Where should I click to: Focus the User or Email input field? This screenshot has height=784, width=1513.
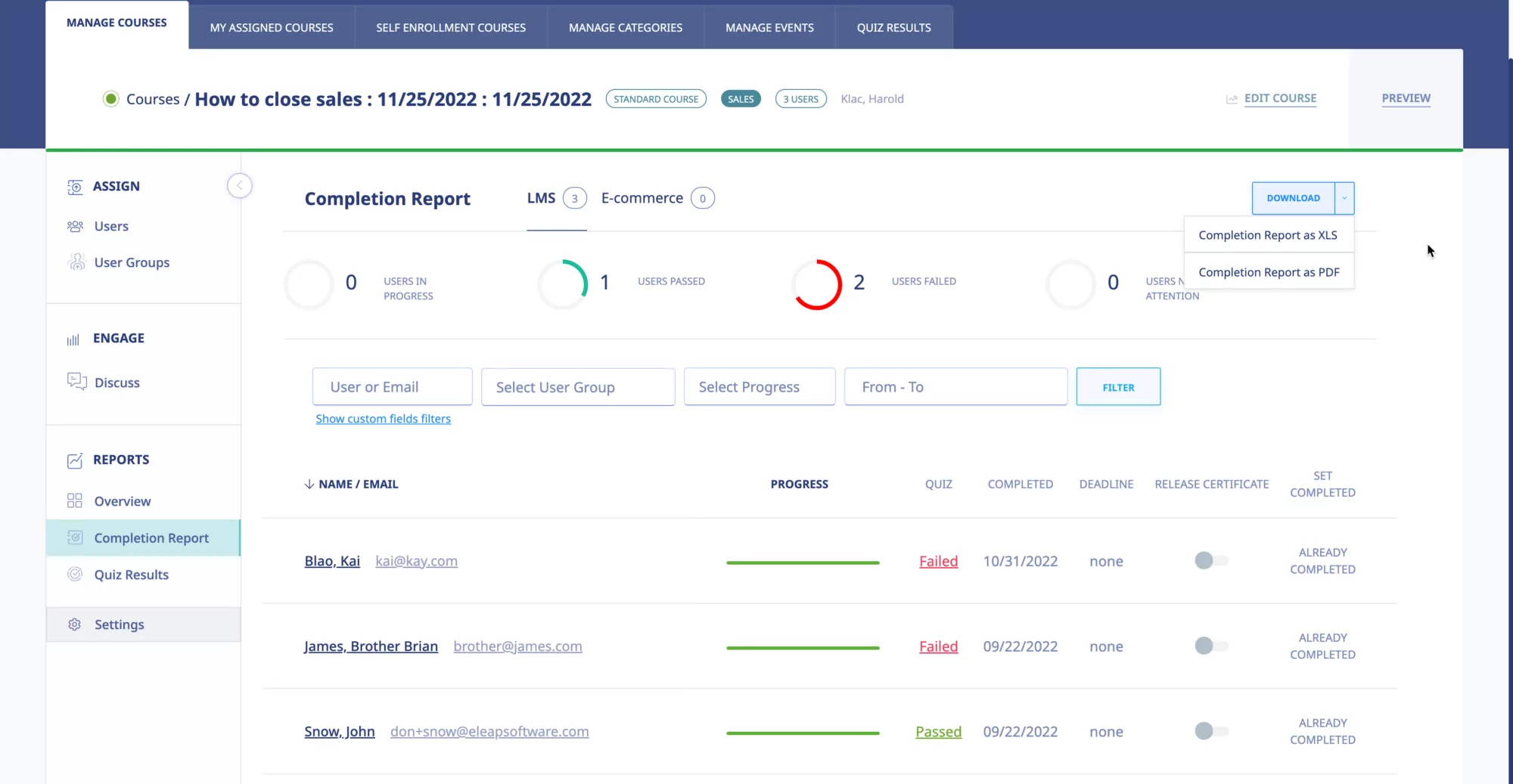coord(393,387)
